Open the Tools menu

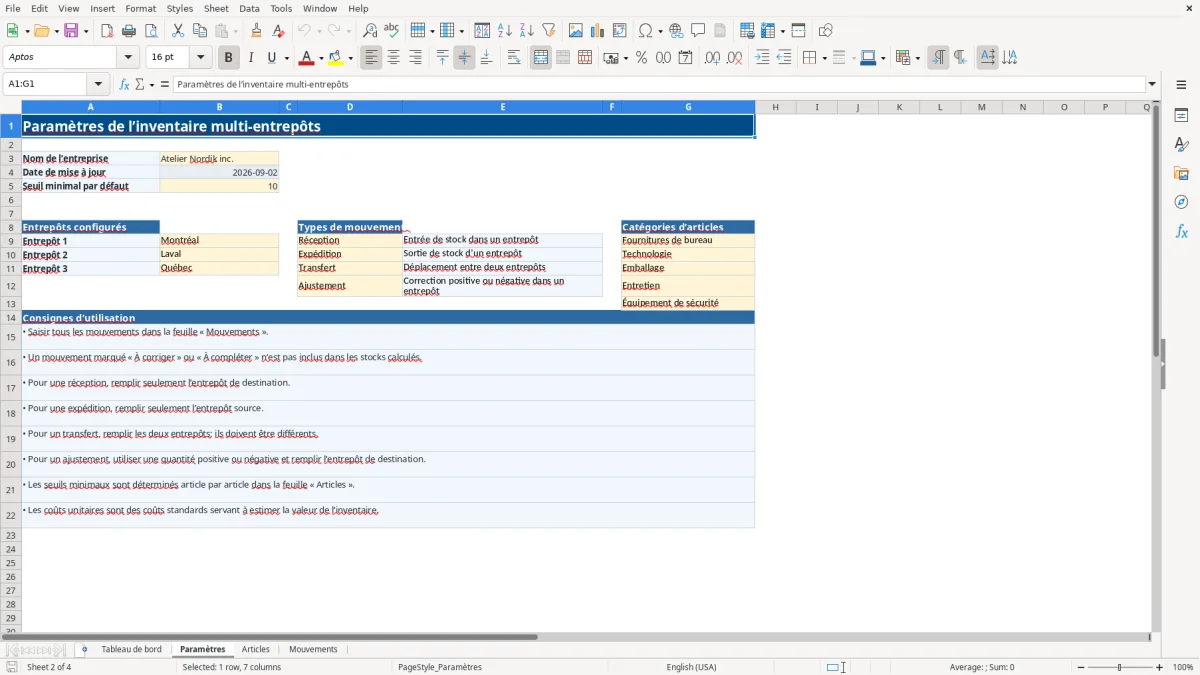[x=281, y=8]
